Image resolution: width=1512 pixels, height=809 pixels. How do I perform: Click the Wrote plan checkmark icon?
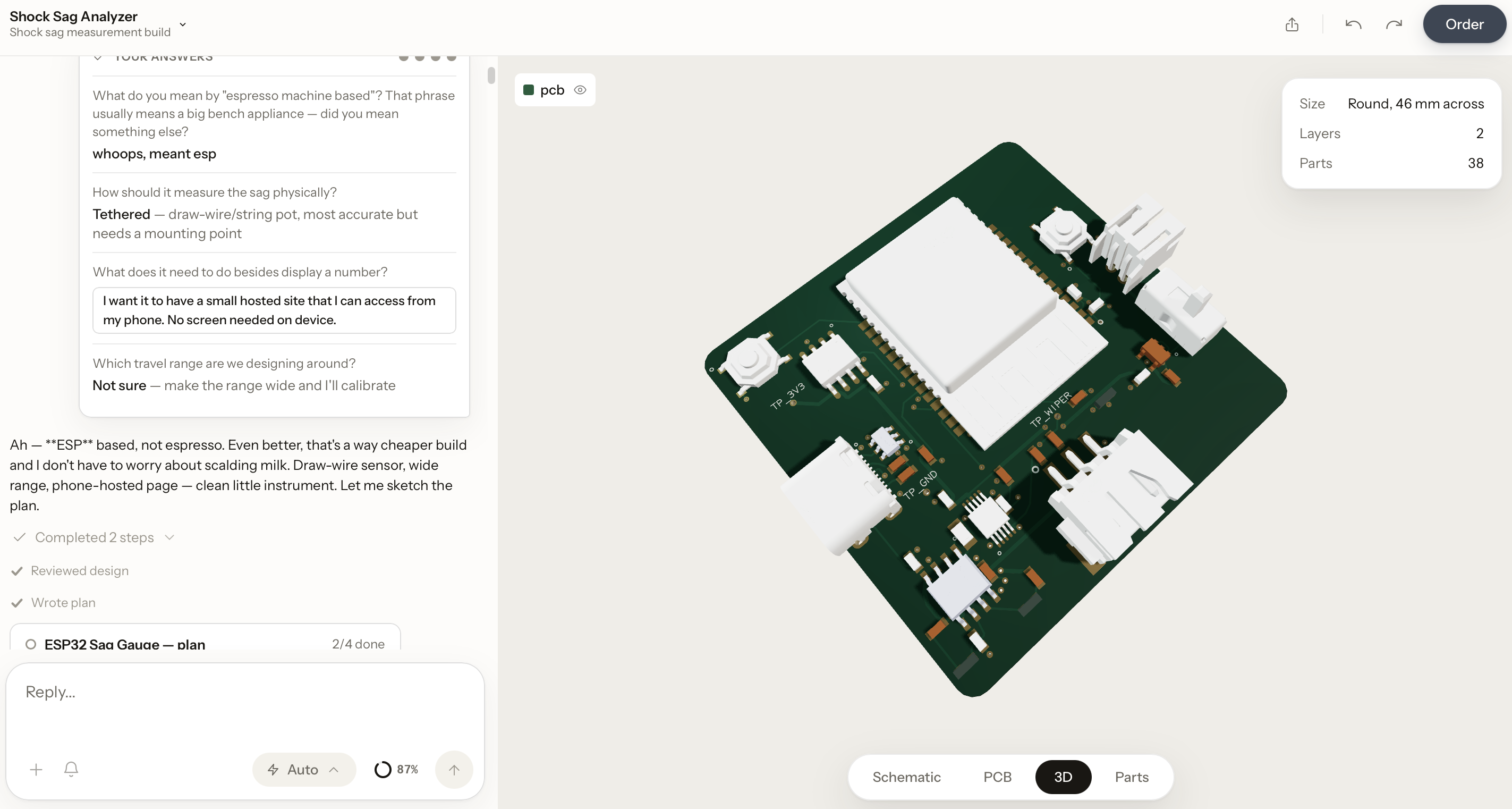(17, 602)
